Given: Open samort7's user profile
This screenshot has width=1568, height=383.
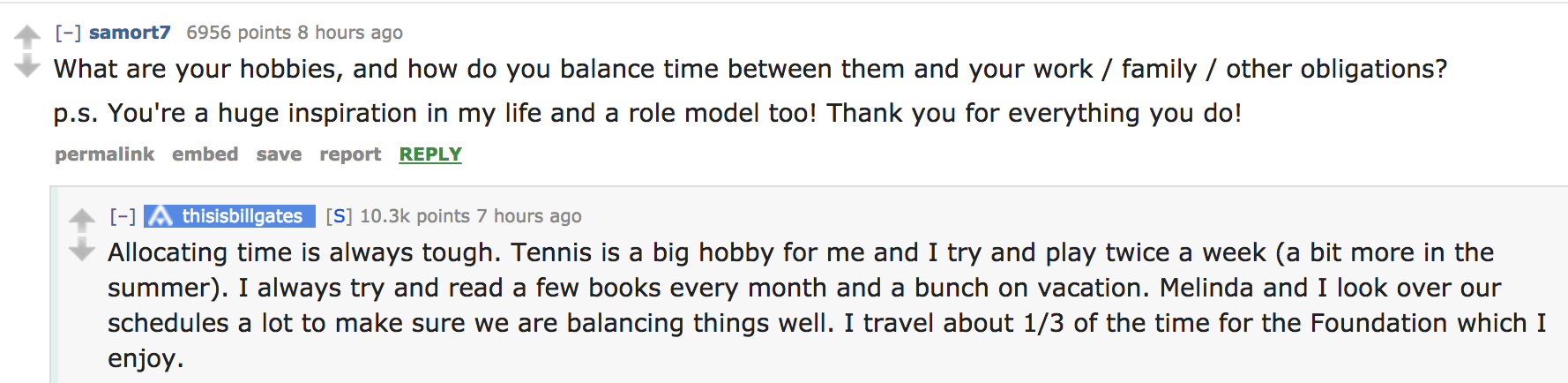Looking at the screenshot, I should [130, 33].
